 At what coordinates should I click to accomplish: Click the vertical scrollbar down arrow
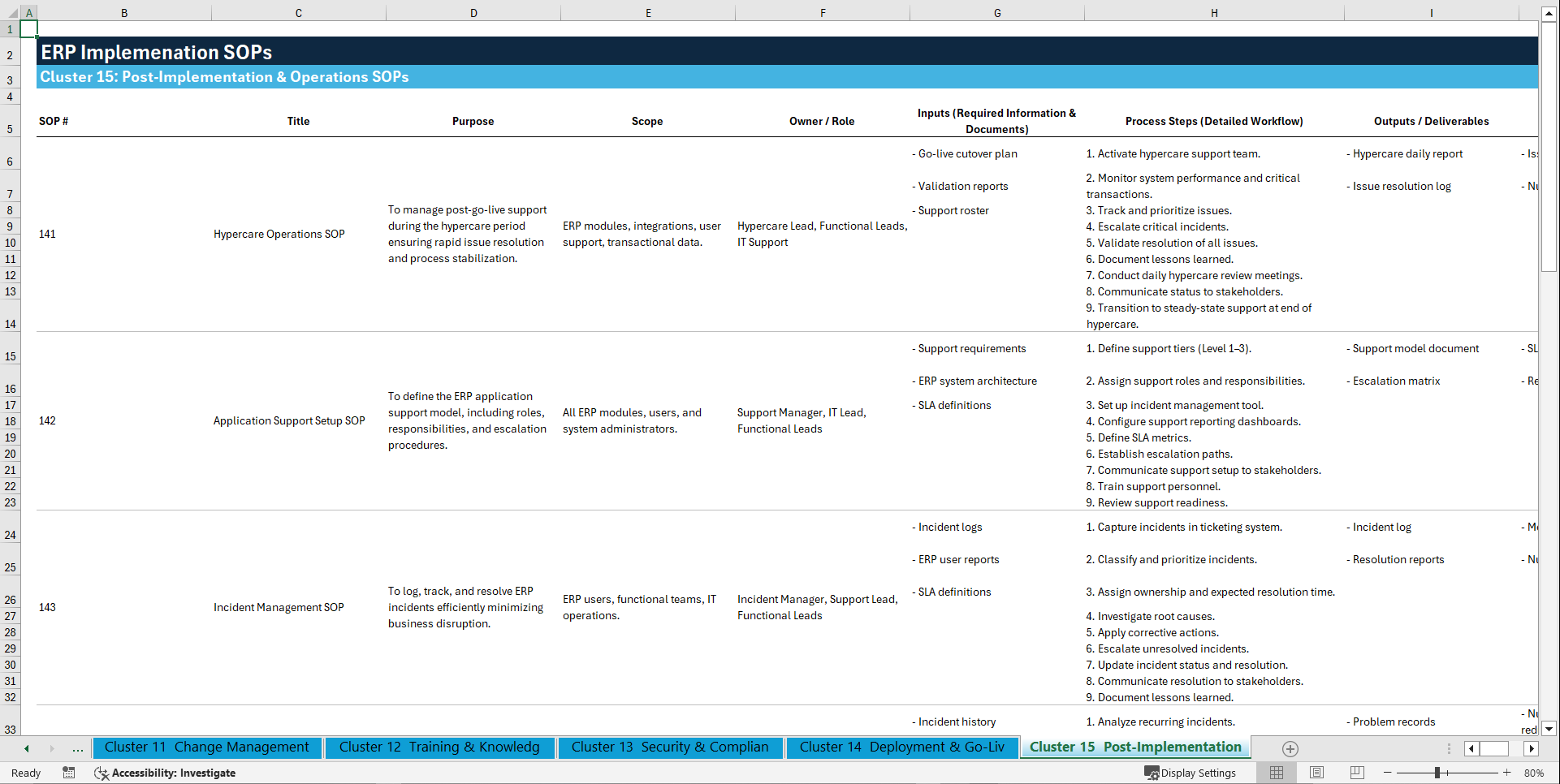[x=1549, y=729]
